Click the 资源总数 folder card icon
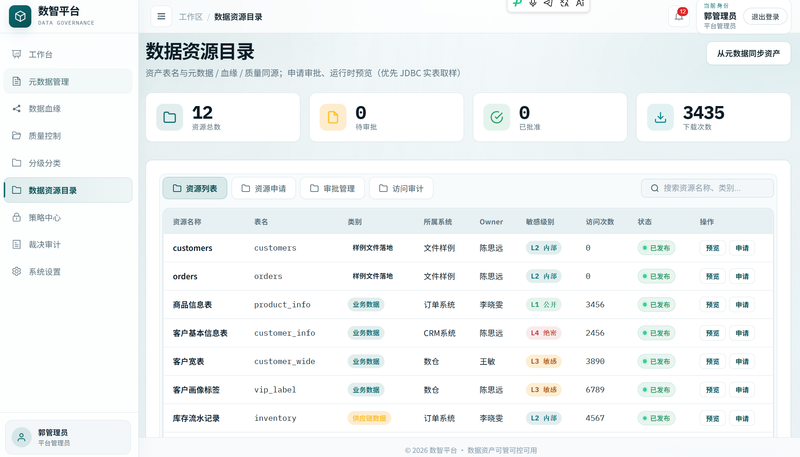 tap(169, 117)
